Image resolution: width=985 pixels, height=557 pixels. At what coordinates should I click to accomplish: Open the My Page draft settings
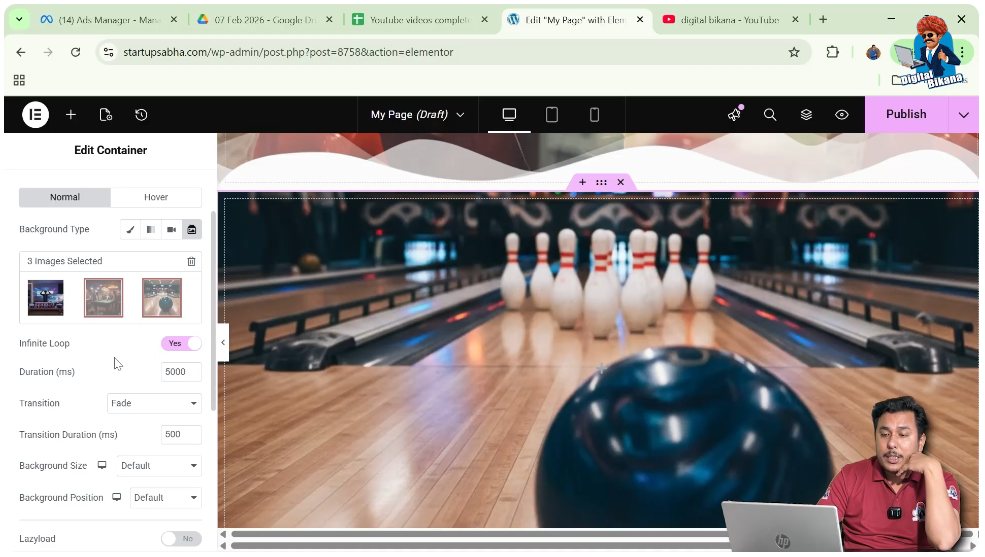417,115
